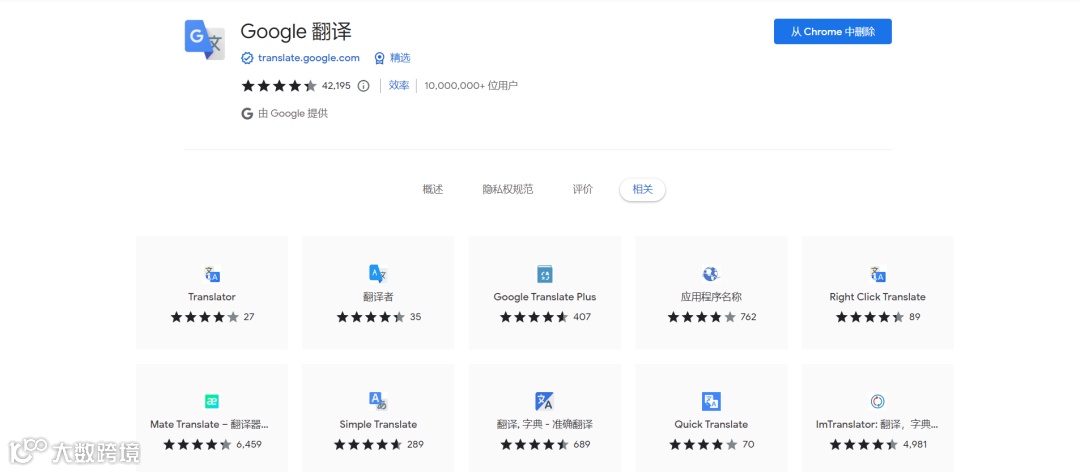Click the Google 翻译 page title
1080x472 pixels.
tap(296, 31)
